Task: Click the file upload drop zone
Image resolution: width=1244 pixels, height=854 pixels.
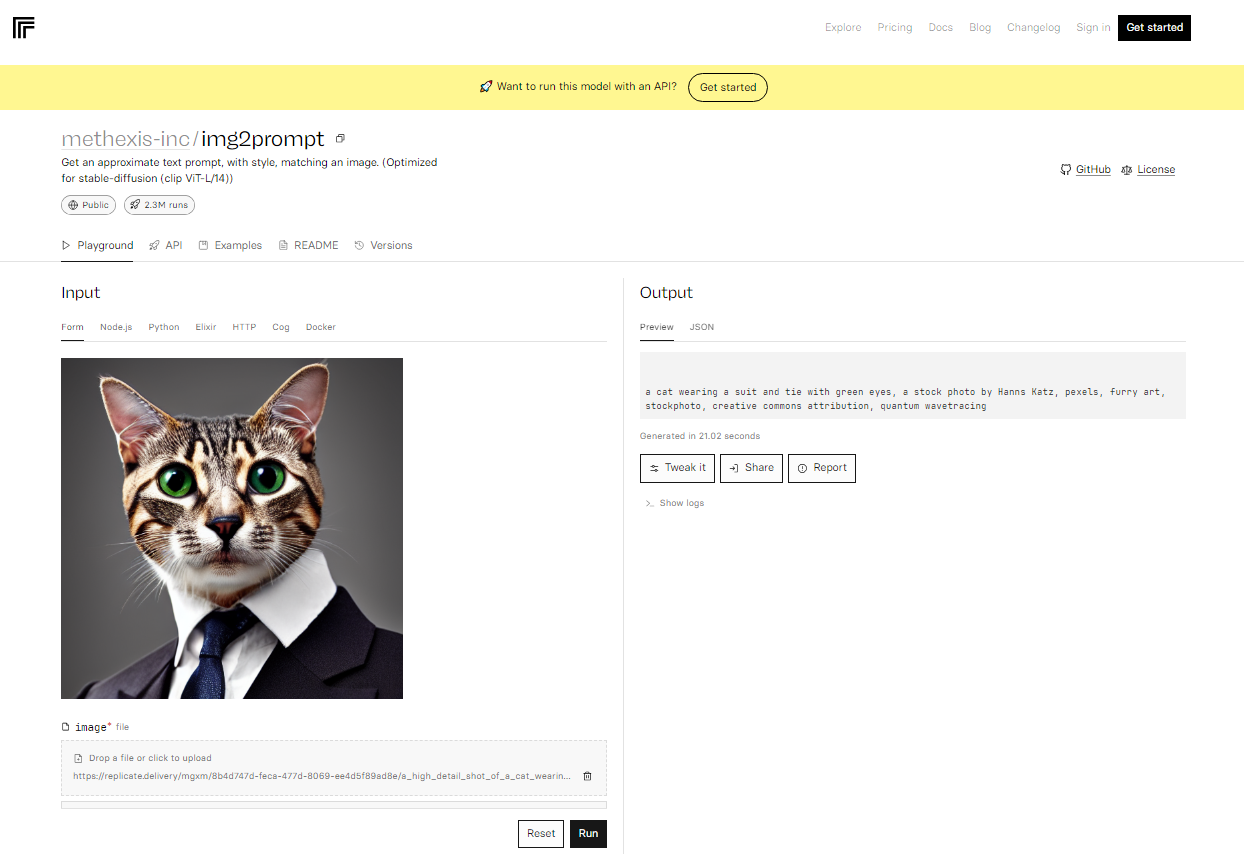Action: 334,768
